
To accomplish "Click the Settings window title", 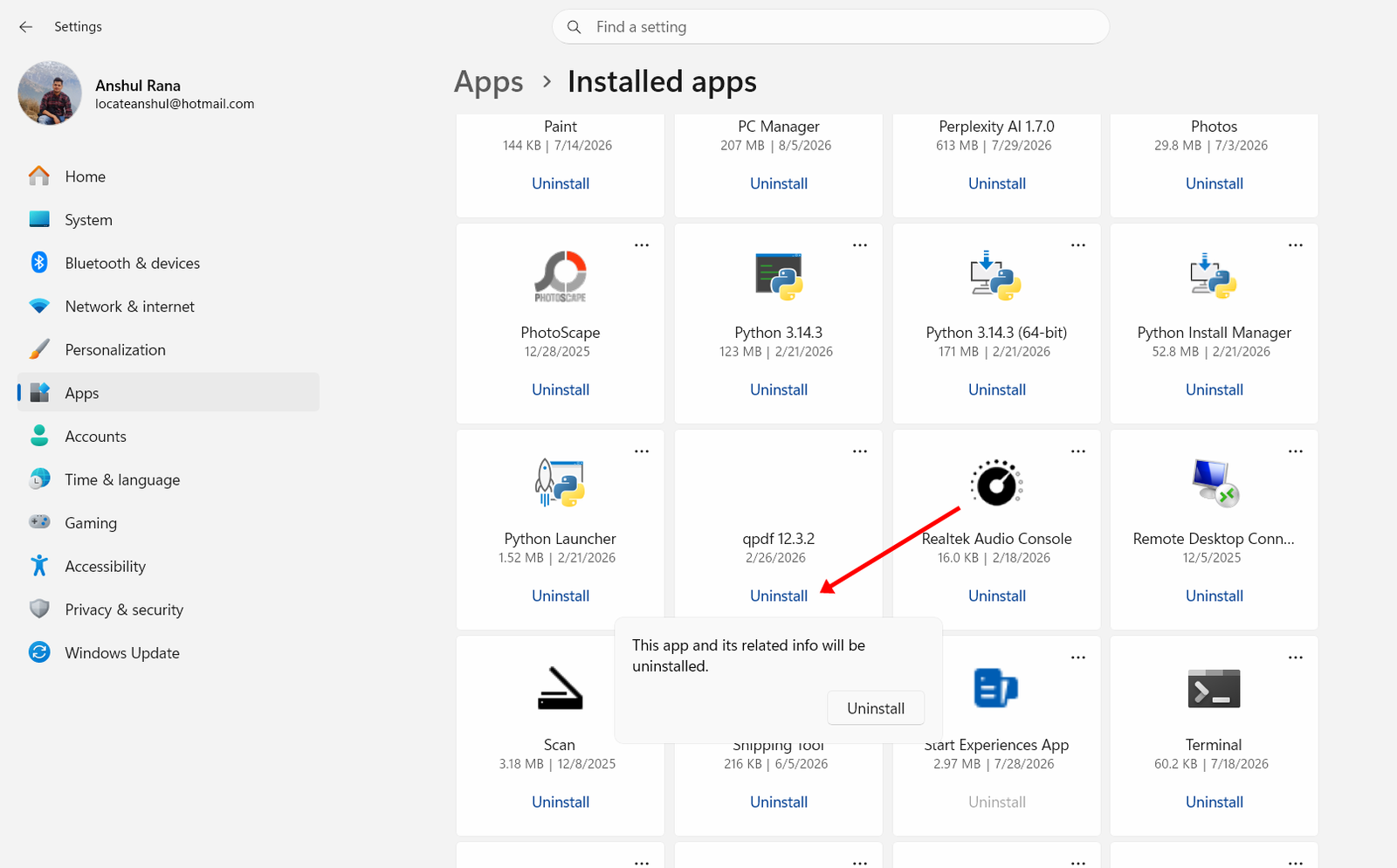I will (x=78, y=27).
